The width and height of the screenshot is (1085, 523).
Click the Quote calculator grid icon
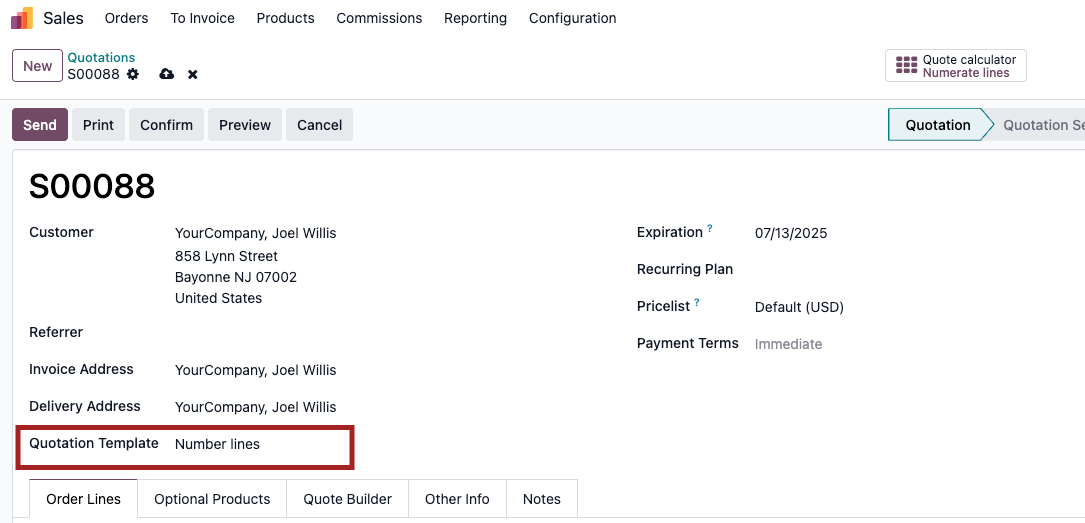click(x=906, y=66)
